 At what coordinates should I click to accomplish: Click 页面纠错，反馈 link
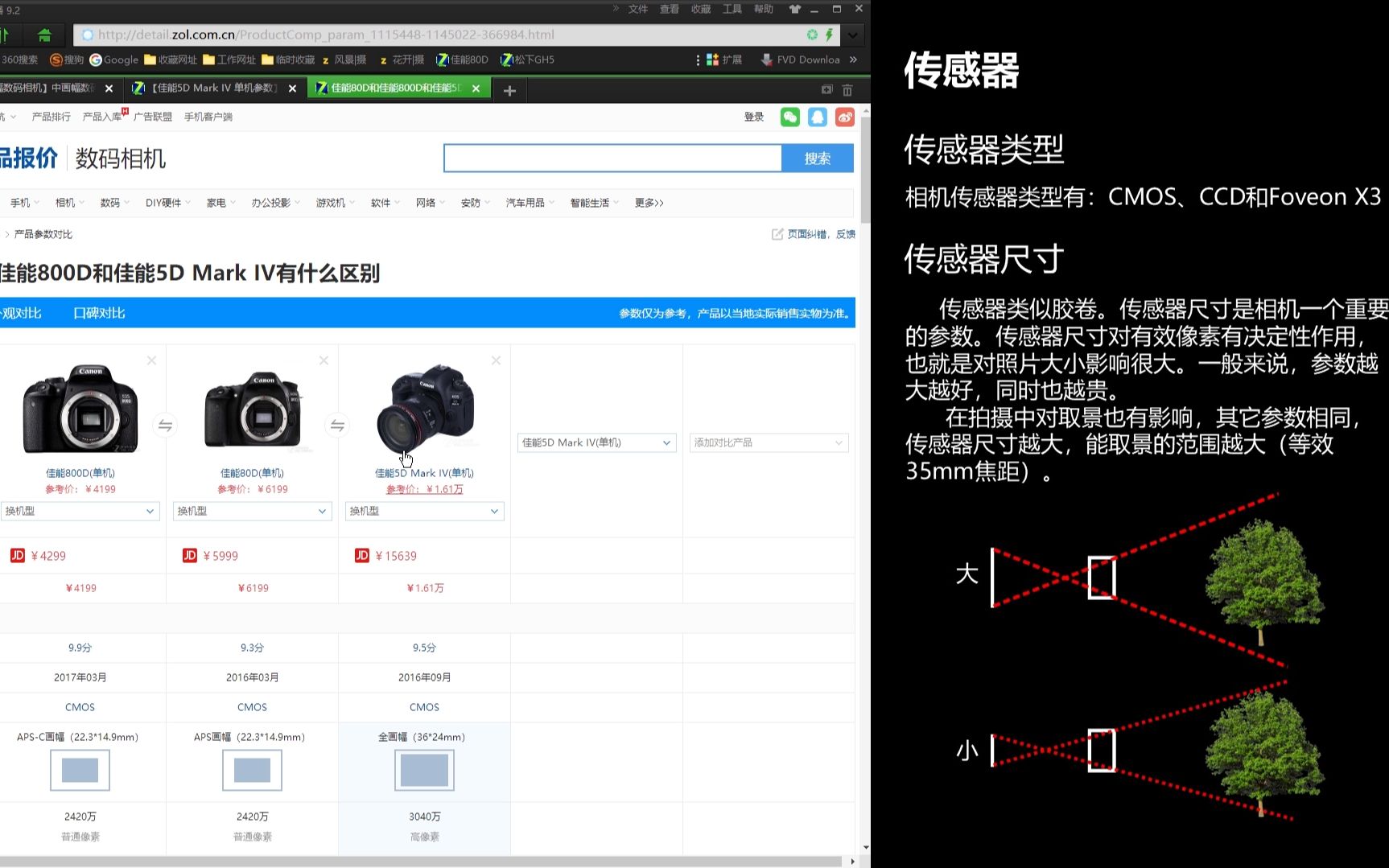pyautogui.click(x=814, y=234)
